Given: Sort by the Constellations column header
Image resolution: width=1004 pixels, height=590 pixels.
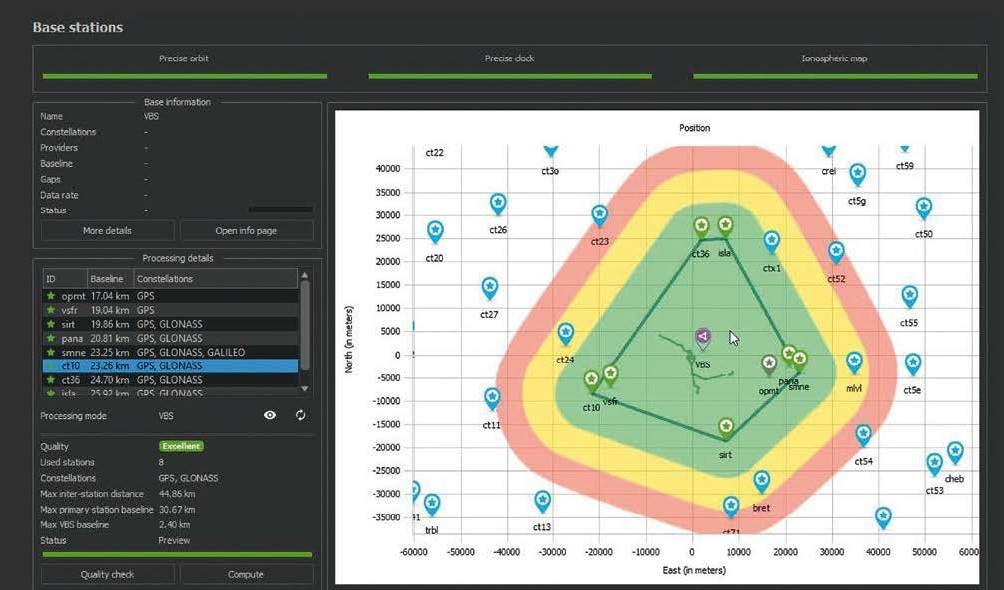Looking at the screenshot, I should coord(165,278).
